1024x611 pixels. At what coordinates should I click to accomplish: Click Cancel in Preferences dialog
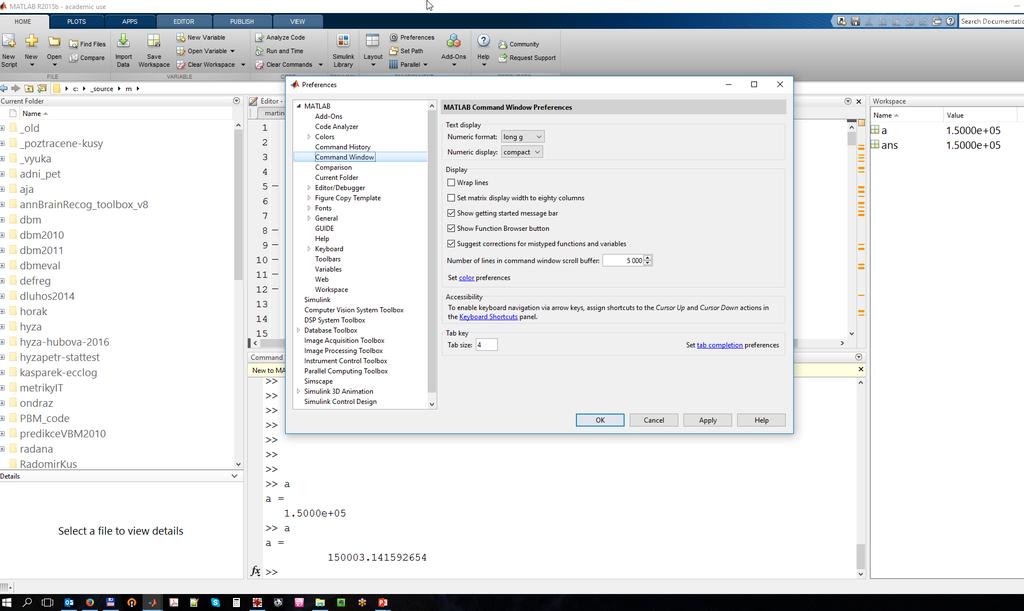pos(654,420)
